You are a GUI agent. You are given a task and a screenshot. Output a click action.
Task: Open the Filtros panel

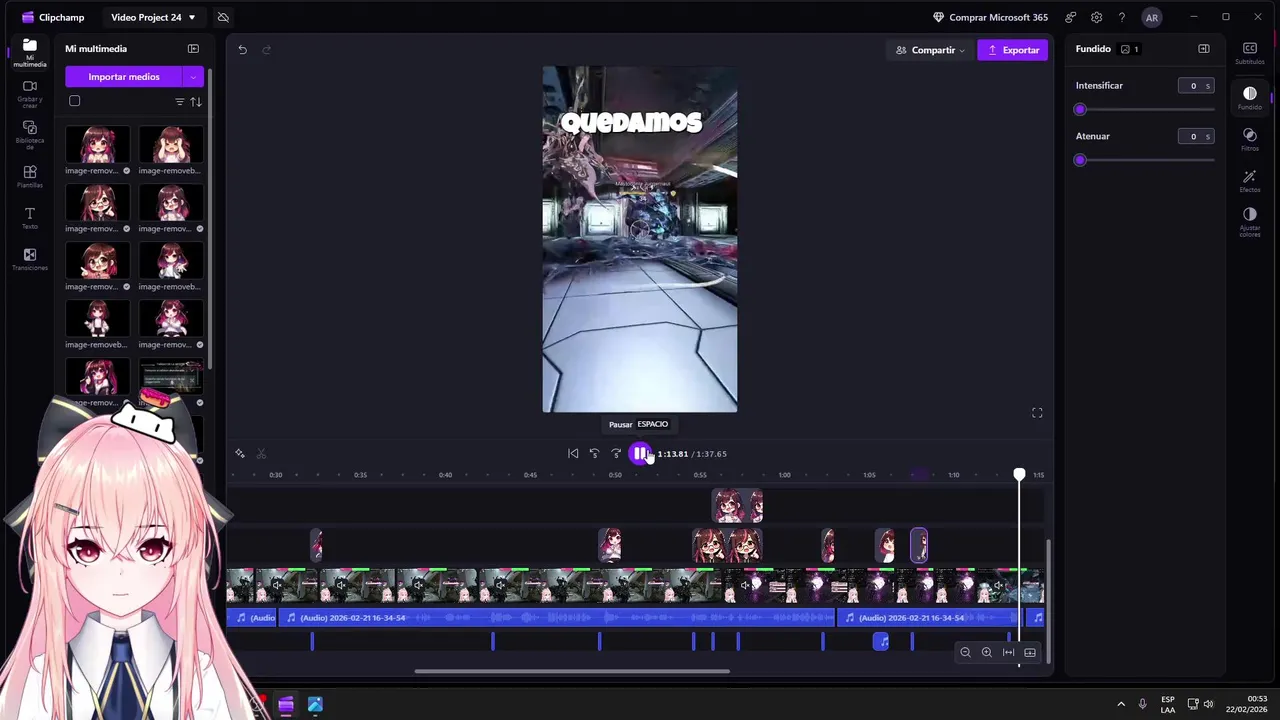click(1250, 139)
